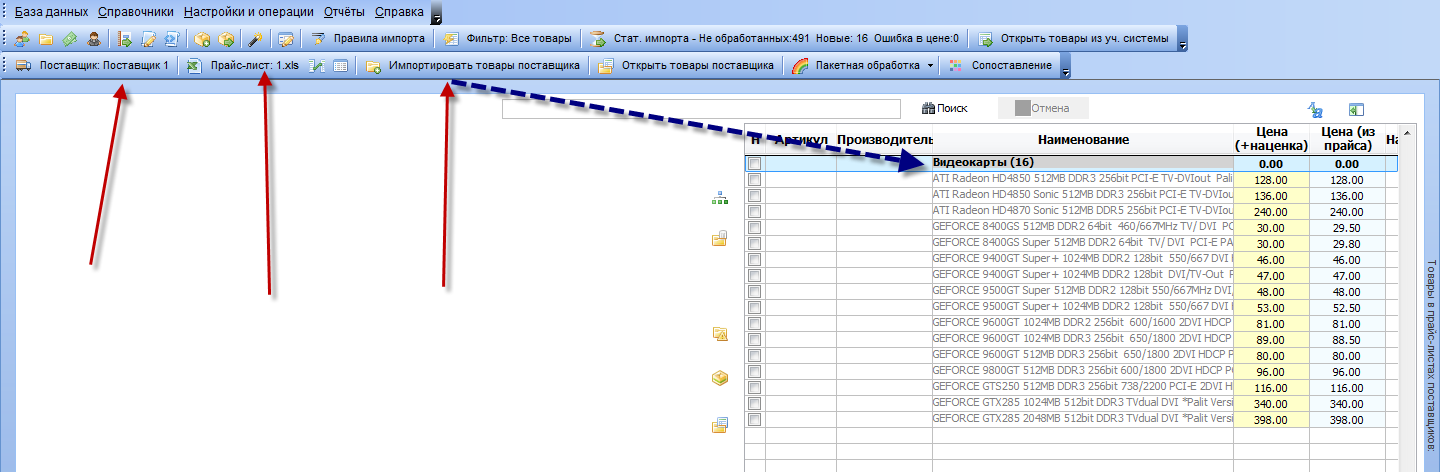This screenshot has height=472, width=1440.
Task: Click the box with green arrow icon
Action: 226,39
